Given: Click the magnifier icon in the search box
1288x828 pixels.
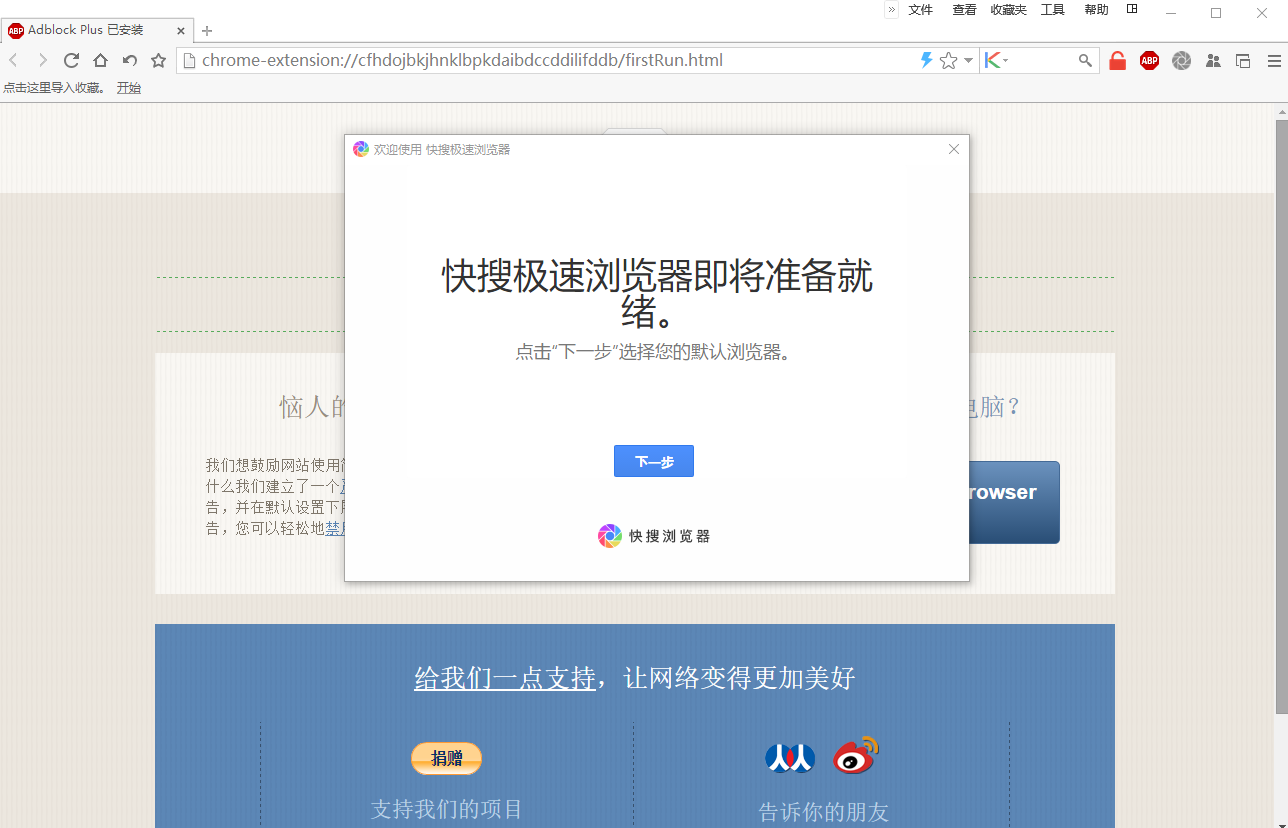Looking at the screenshot, I should 1085,60.
